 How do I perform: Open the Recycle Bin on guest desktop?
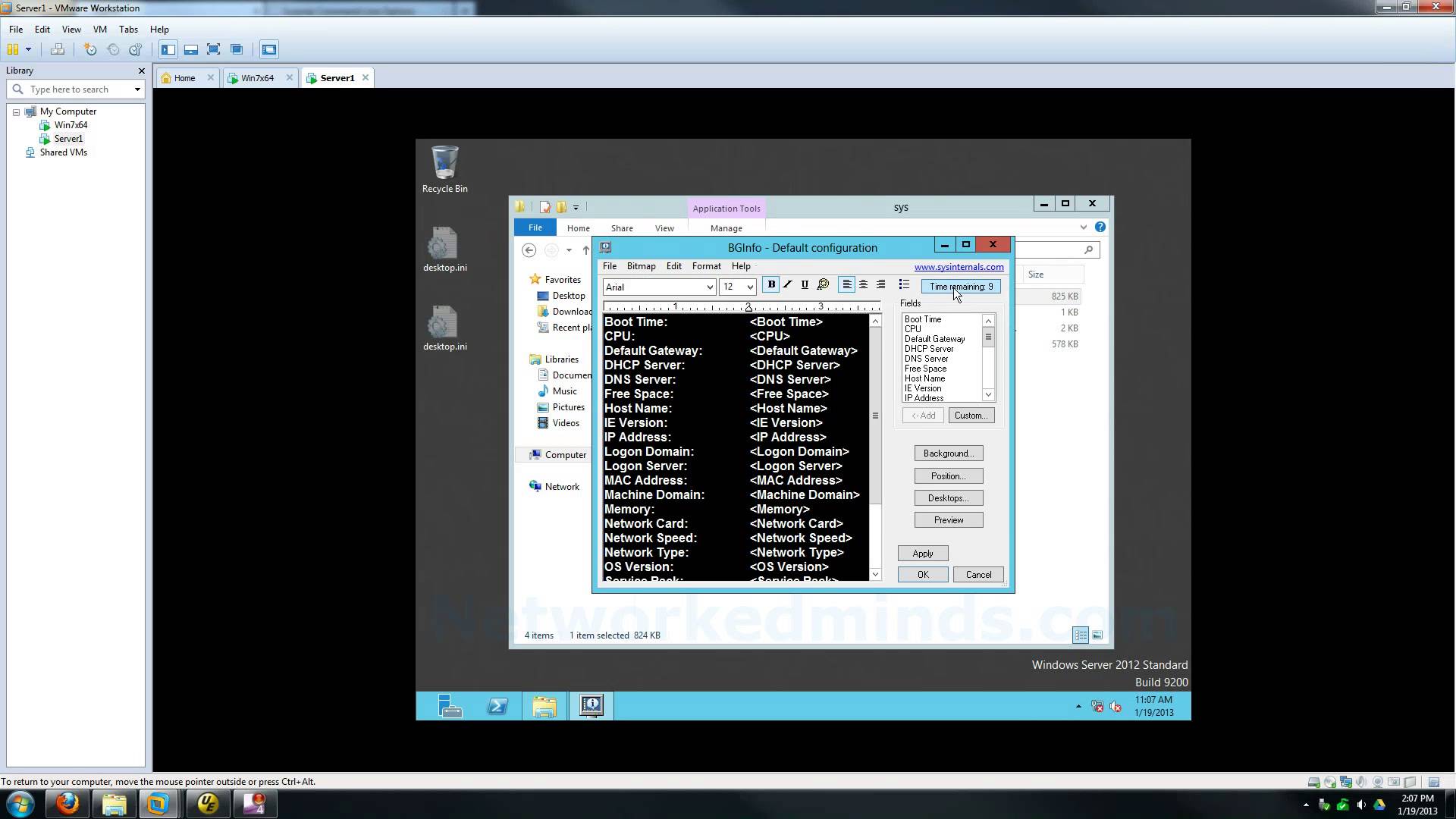click(x=444, y=169)
